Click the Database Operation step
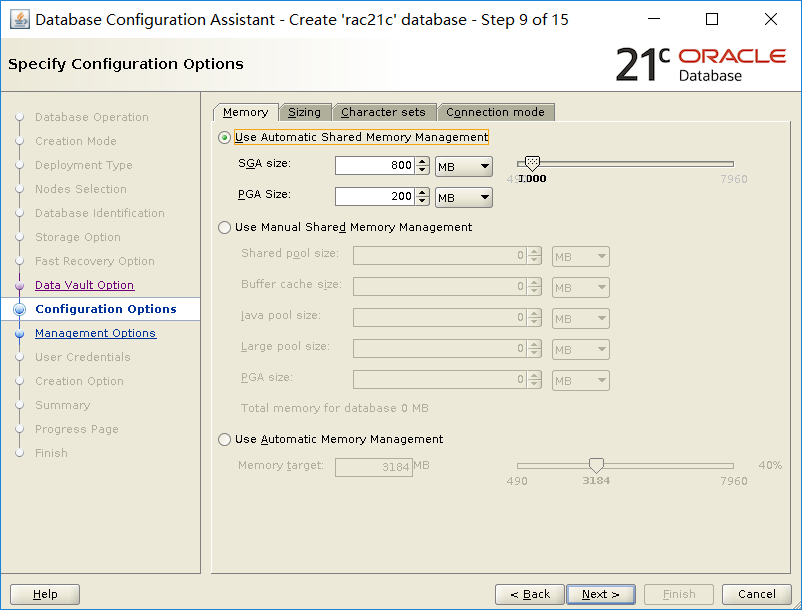802x610 pixels. [92, 118]
